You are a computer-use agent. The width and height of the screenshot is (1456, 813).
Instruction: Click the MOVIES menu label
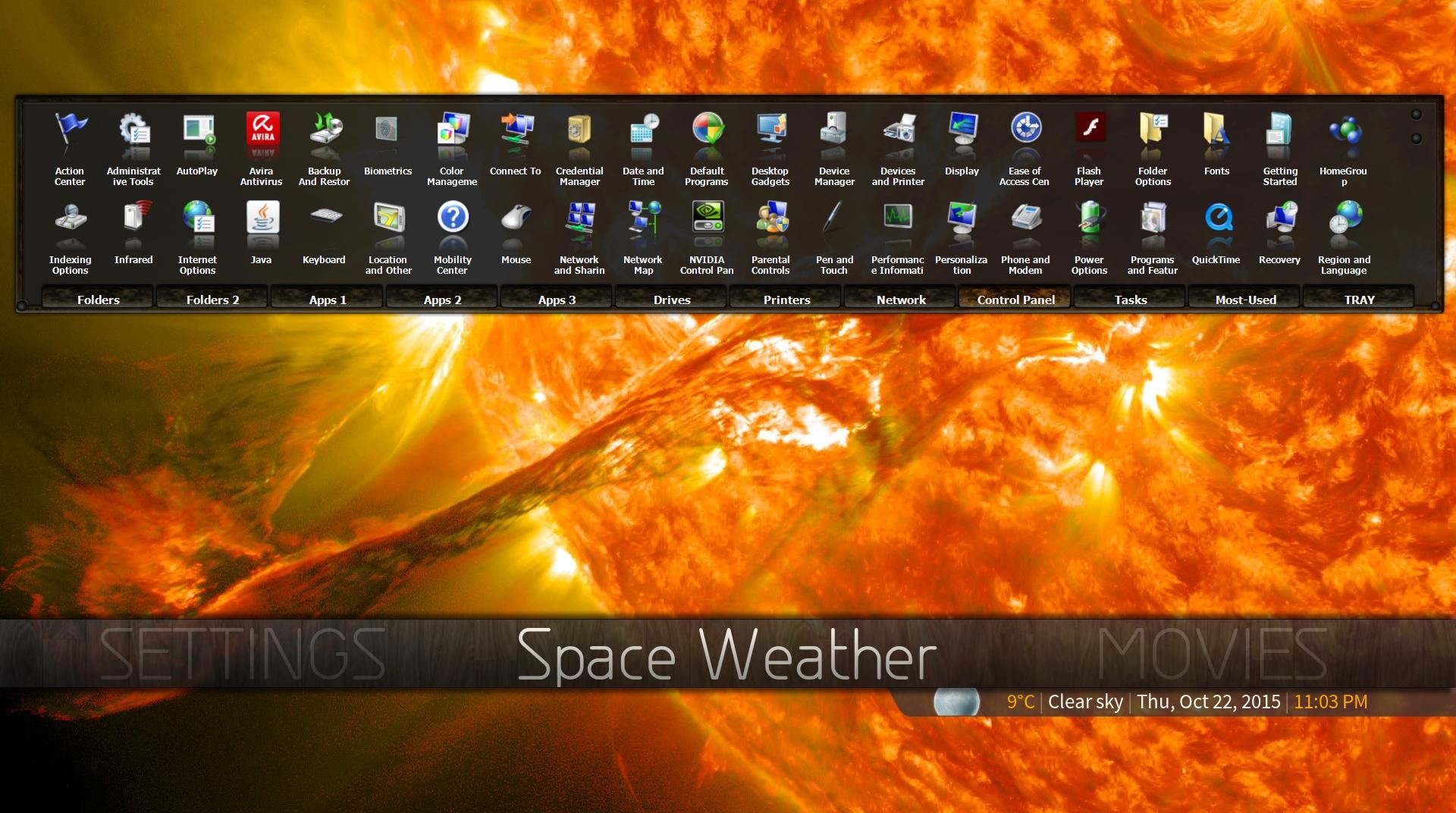click(x=1212, y=654)
